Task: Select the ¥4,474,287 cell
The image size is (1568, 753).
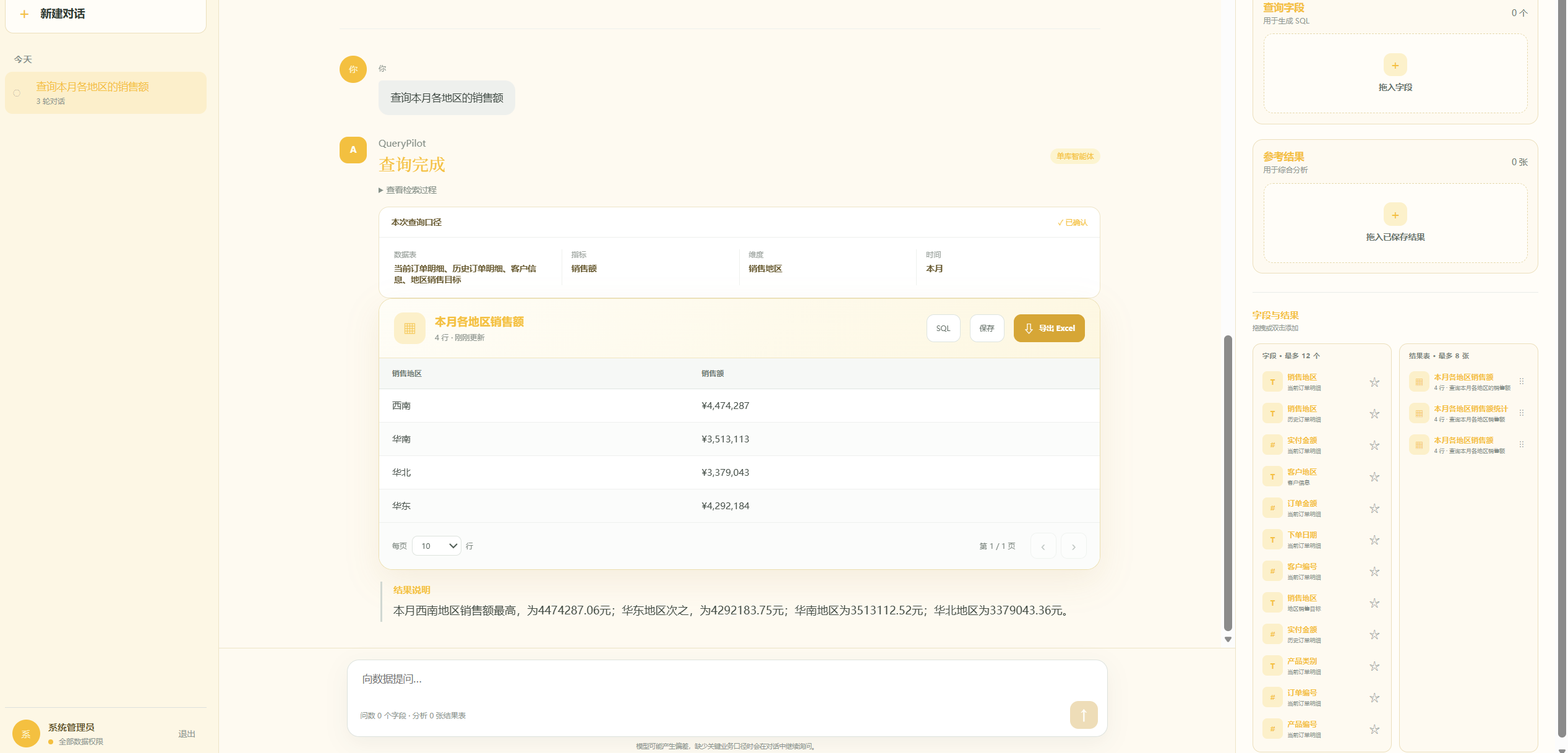Action: 725,406
